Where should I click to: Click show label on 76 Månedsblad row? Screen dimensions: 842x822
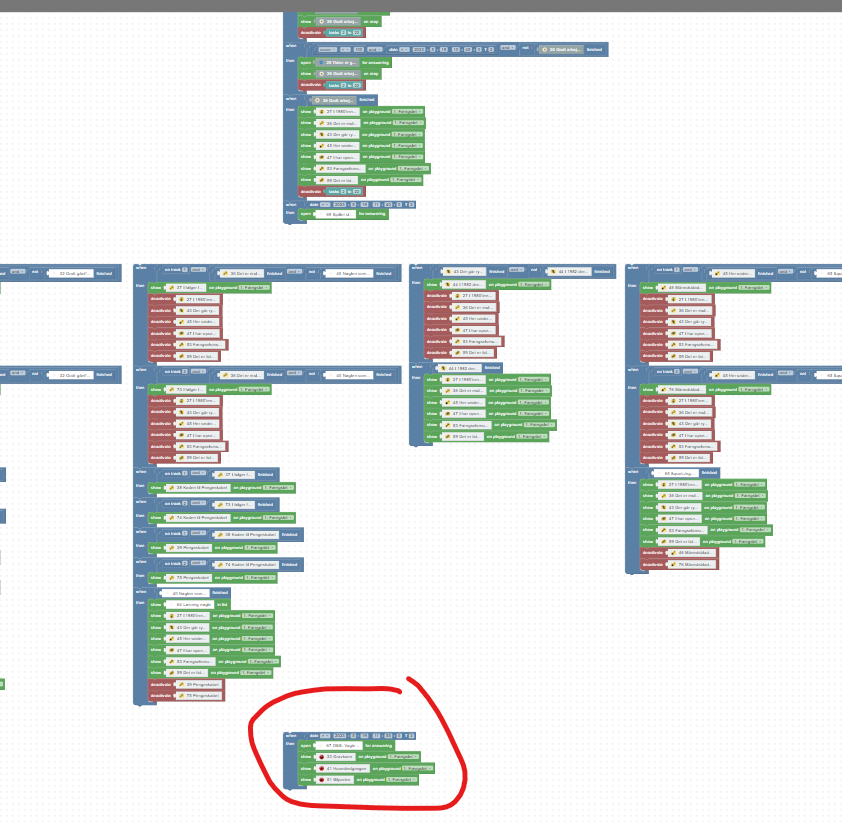coord(648,389)
